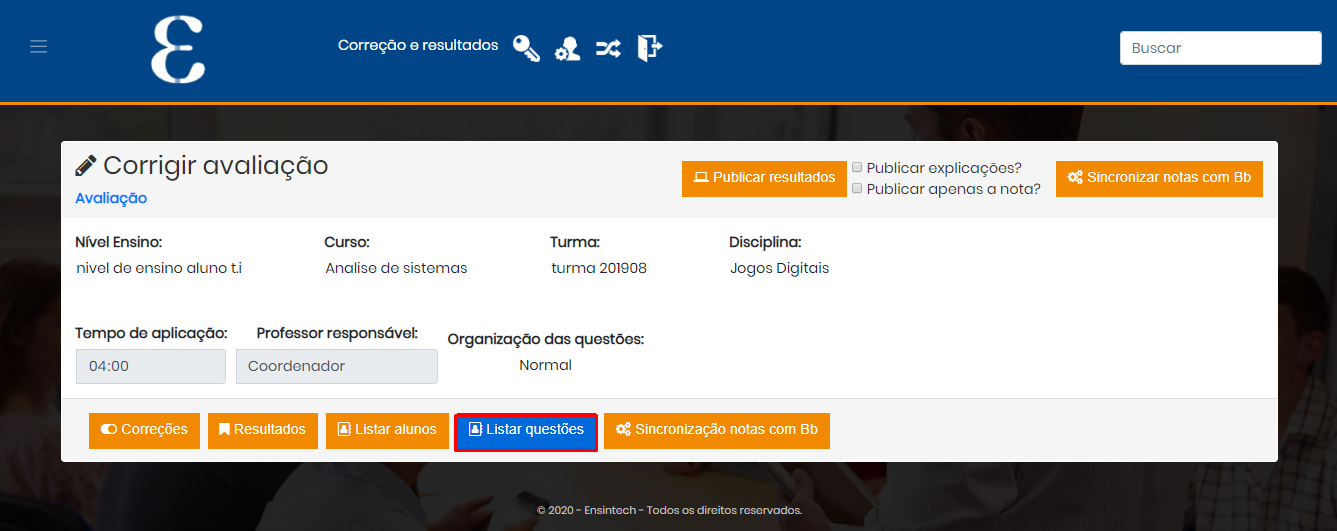This screenshot has width=1337, height=531.
Task: Click the top Sincronizar notas com Bb button
Action: tap(1159, 178)
